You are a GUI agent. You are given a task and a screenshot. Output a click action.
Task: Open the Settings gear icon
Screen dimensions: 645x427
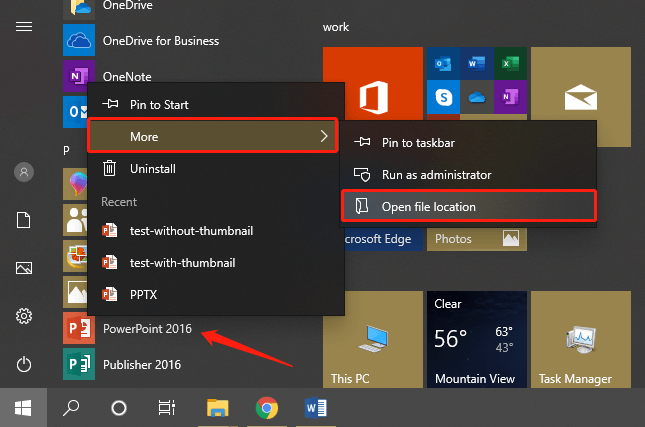pos(24,316)
